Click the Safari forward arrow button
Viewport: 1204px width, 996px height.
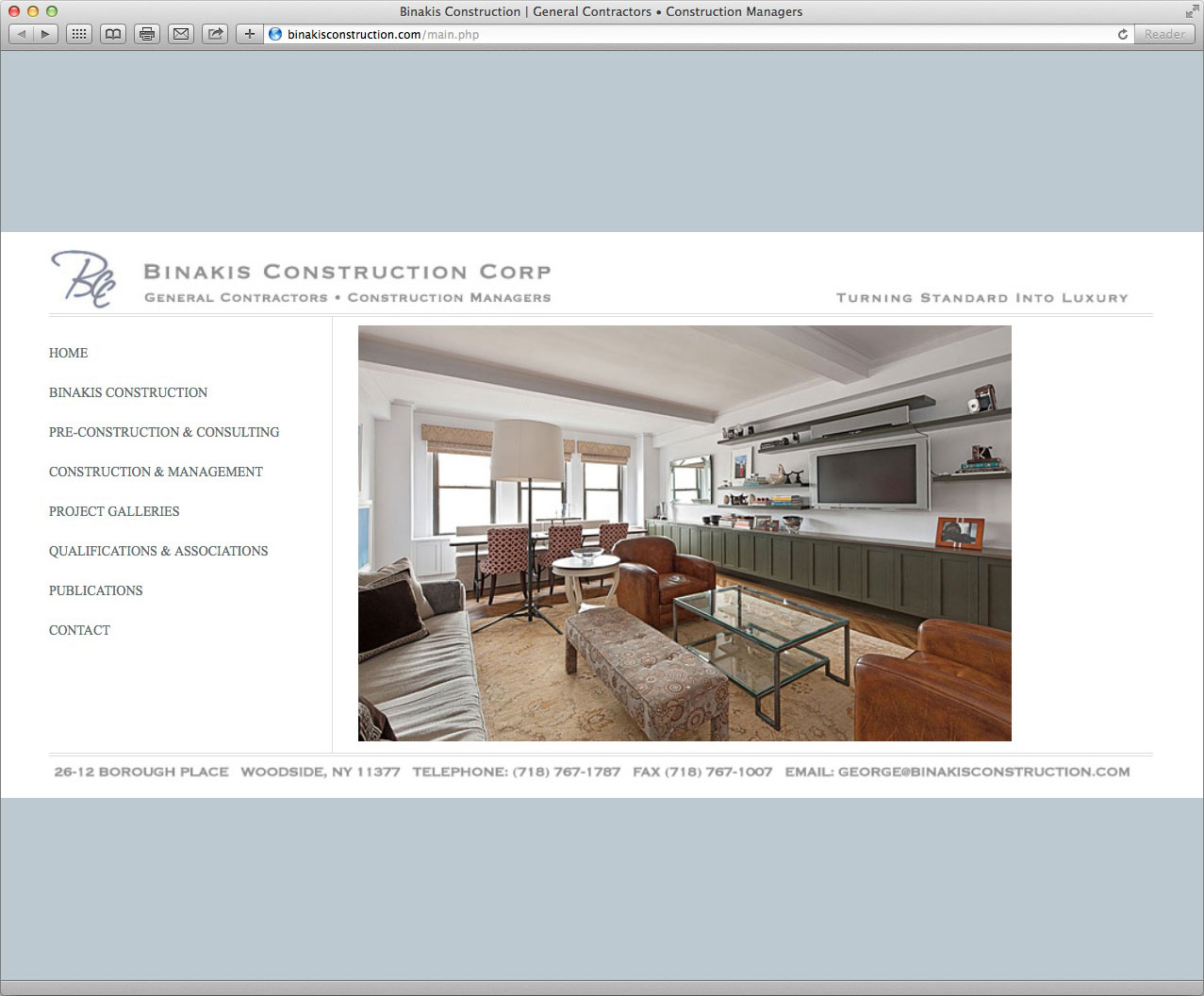(x=45, y=34)
